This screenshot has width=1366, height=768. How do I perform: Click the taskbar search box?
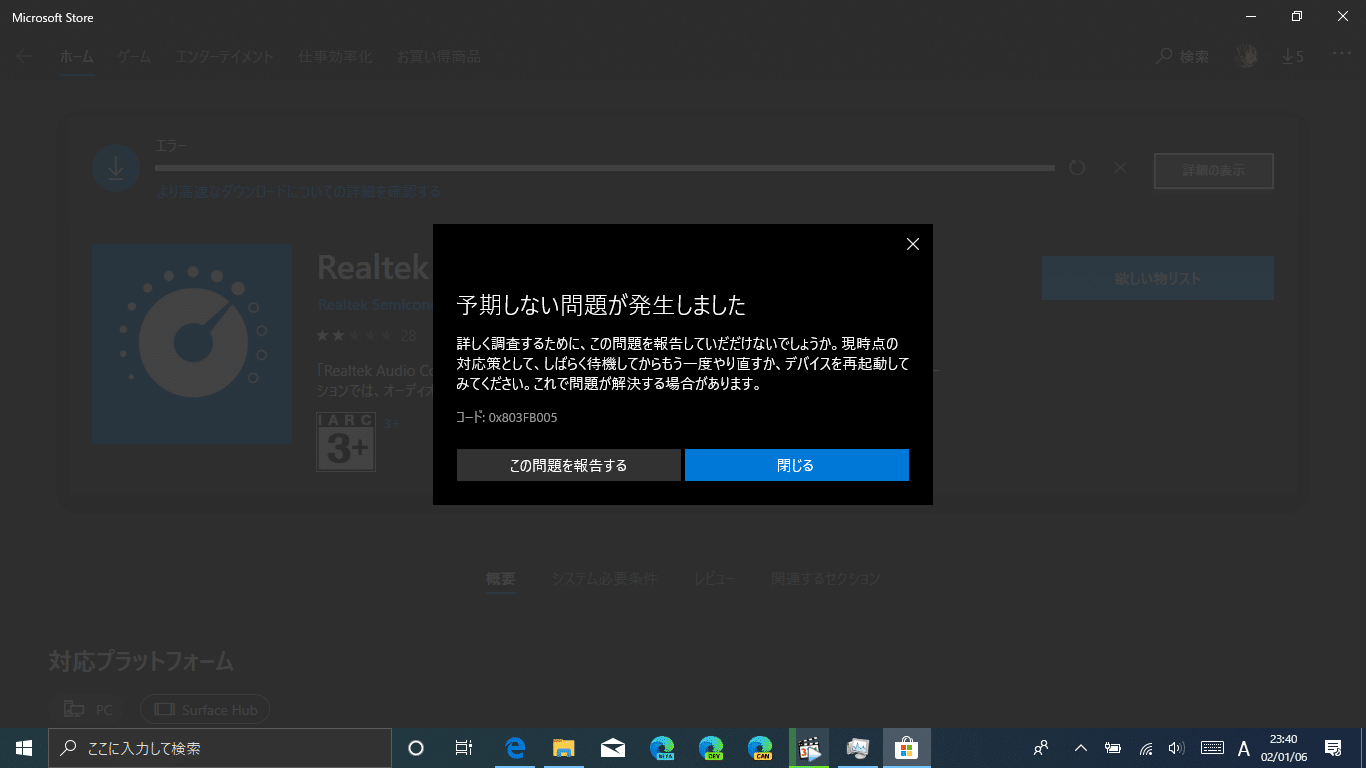coord(220,748)
